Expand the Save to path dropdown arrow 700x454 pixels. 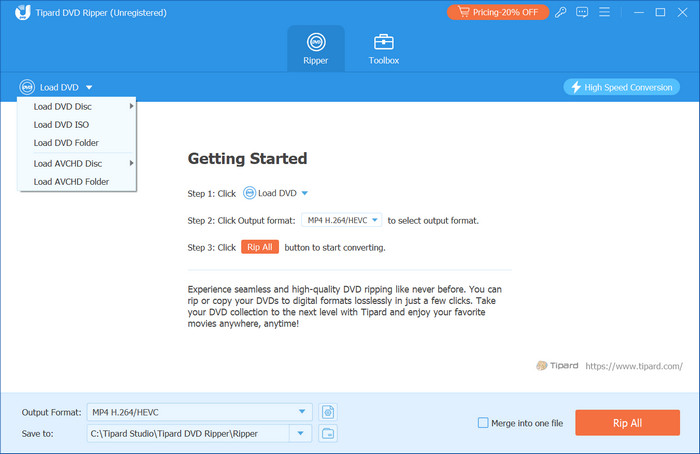tap(300, 433)
